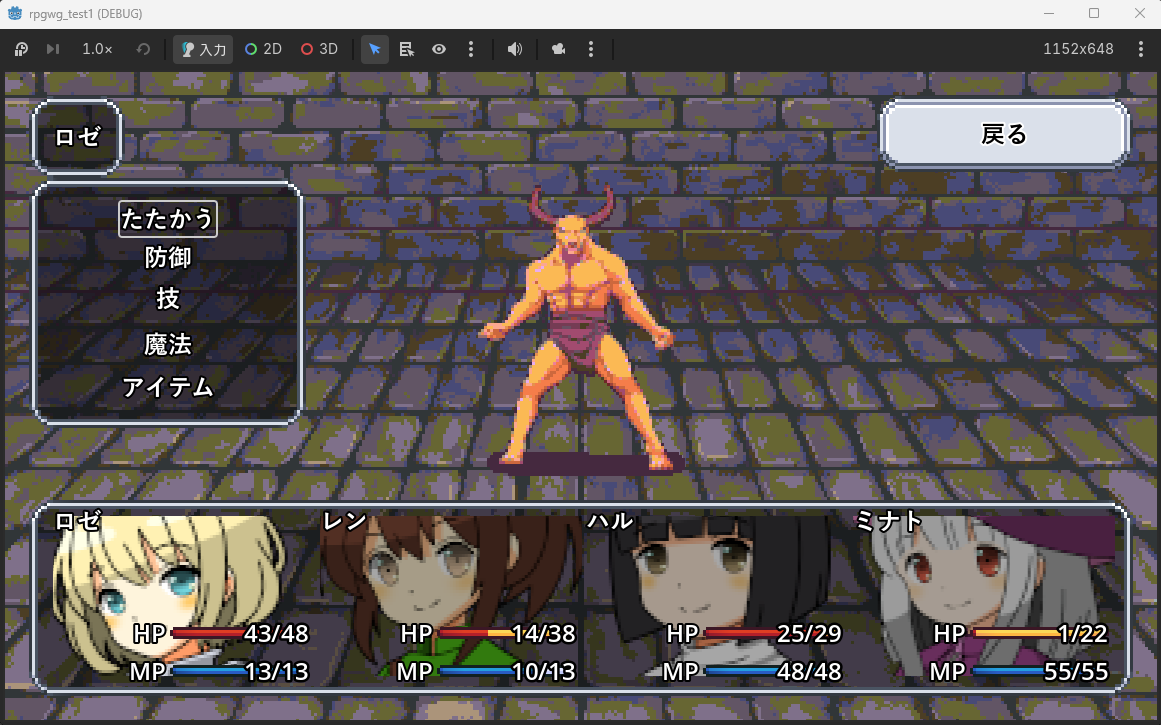Activate the arrow select tool

(x=375, y=49)
